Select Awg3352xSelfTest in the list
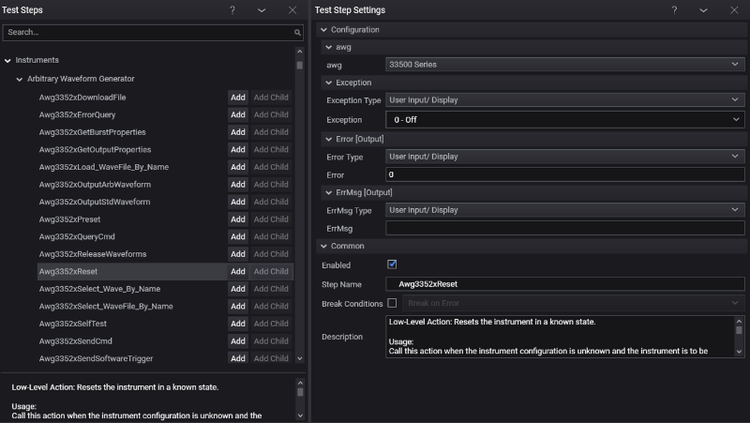750x423 pixels. (72, 324)
